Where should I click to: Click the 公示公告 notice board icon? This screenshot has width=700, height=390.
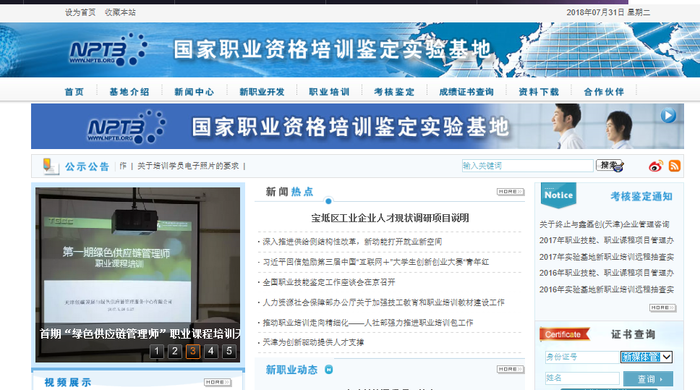(x=50, y=166)
